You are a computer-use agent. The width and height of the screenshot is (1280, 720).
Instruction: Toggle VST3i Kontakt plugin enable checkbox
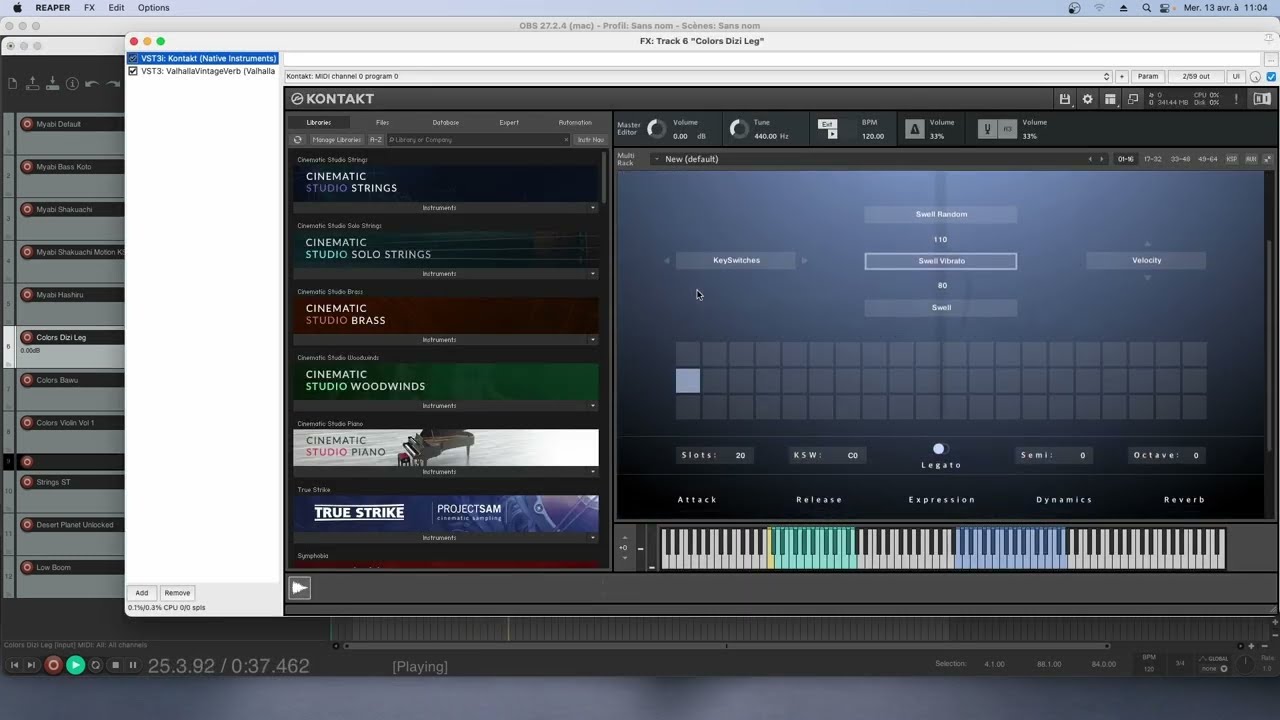coord(133,58)
